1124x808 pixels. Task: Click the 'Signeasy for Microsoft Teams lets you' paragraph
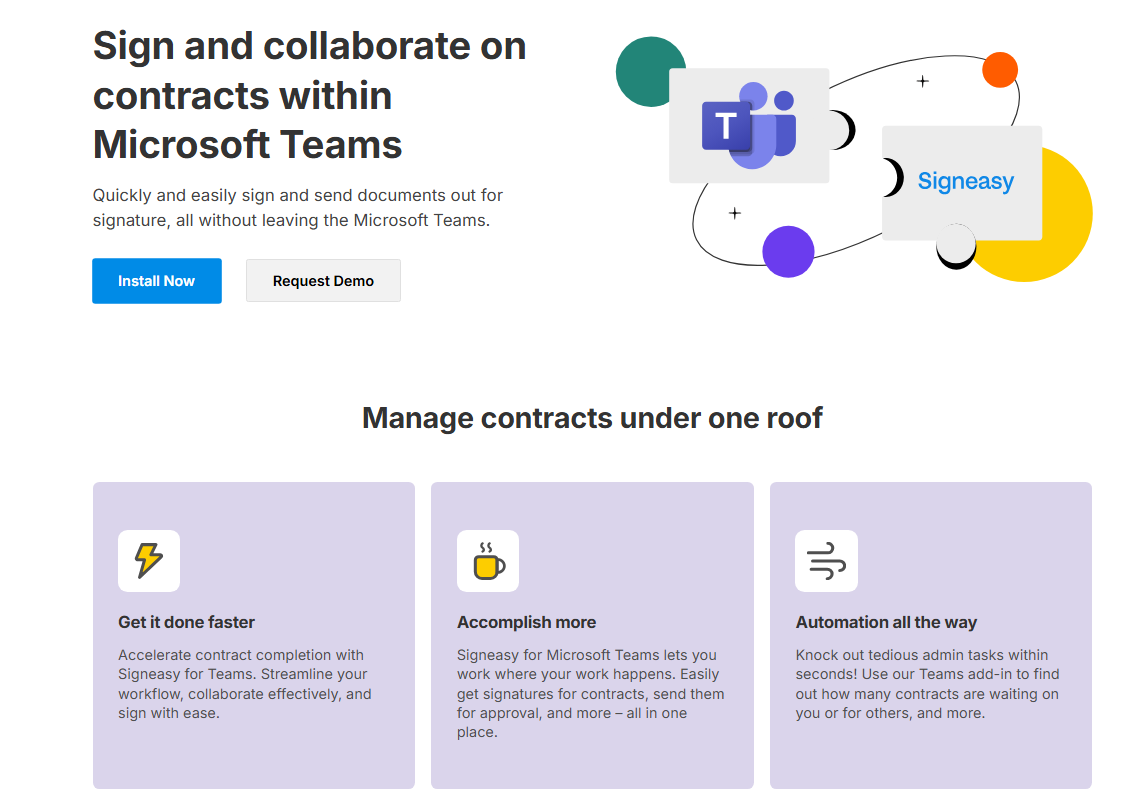click(591, 693)
